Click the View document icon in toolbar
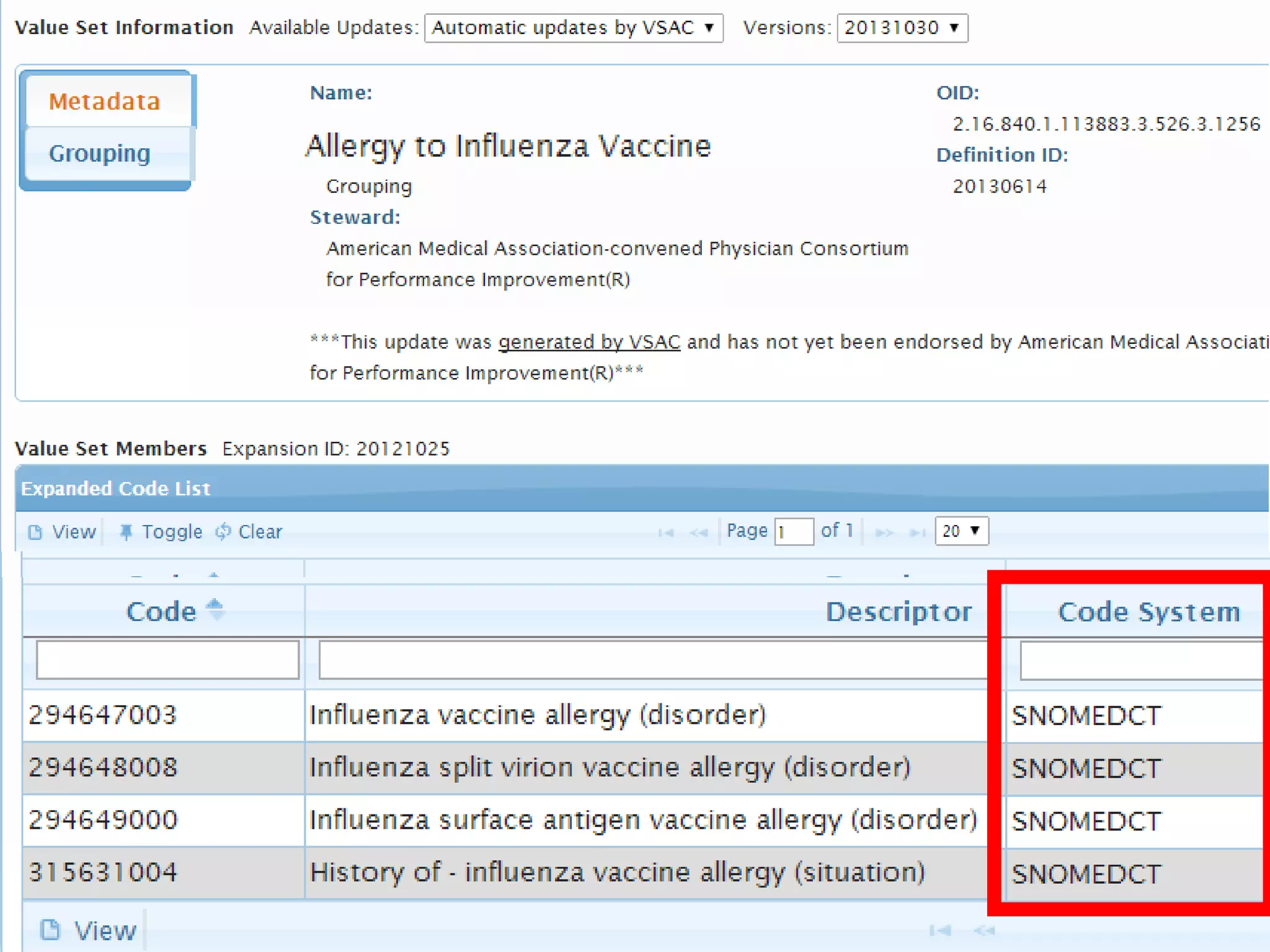The image size is (1270, 952). tap(35, 532)
